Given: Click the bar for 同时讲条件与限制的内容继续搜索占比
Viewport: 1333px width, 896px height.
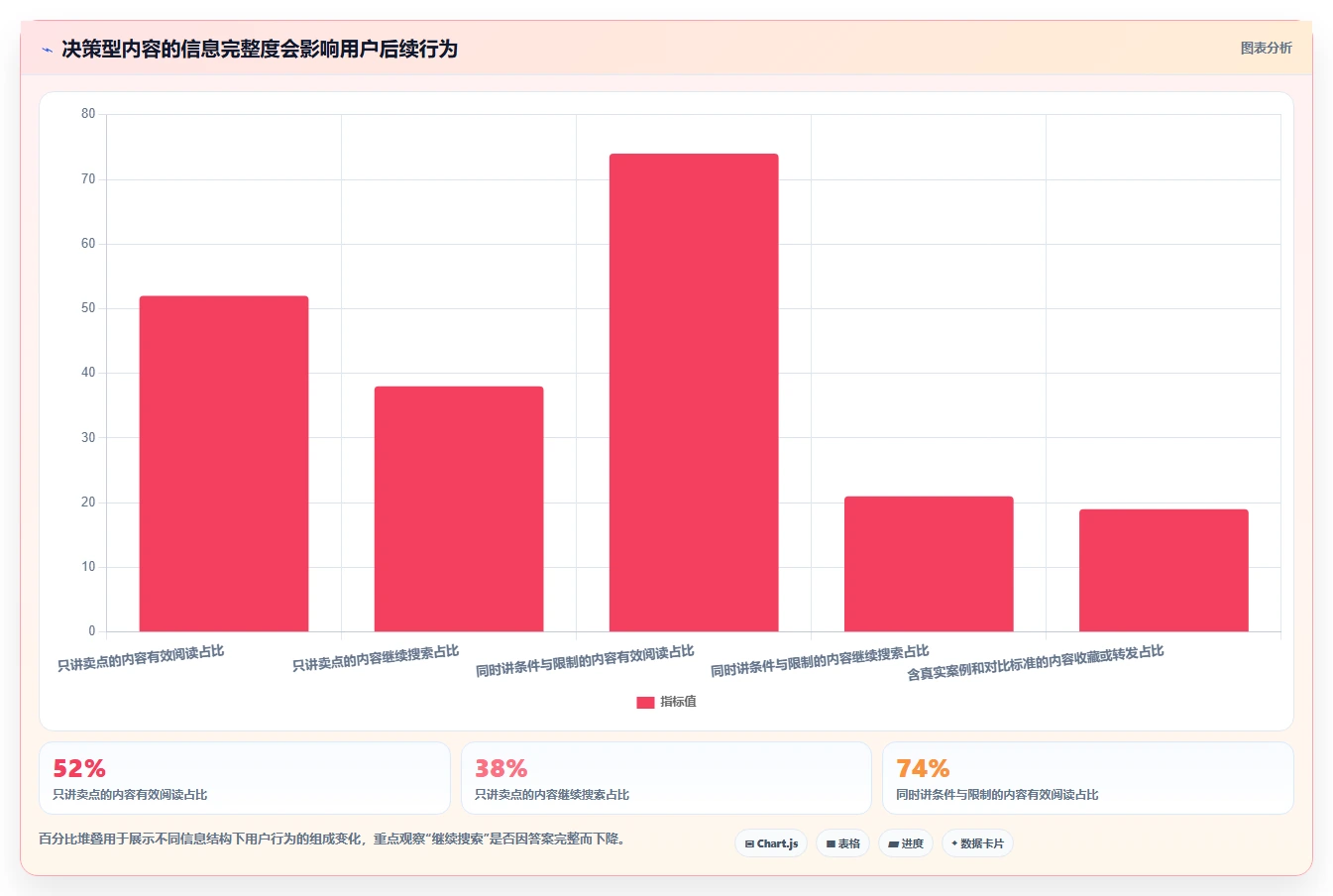Looking at the screenshot, I should (929, 564).
